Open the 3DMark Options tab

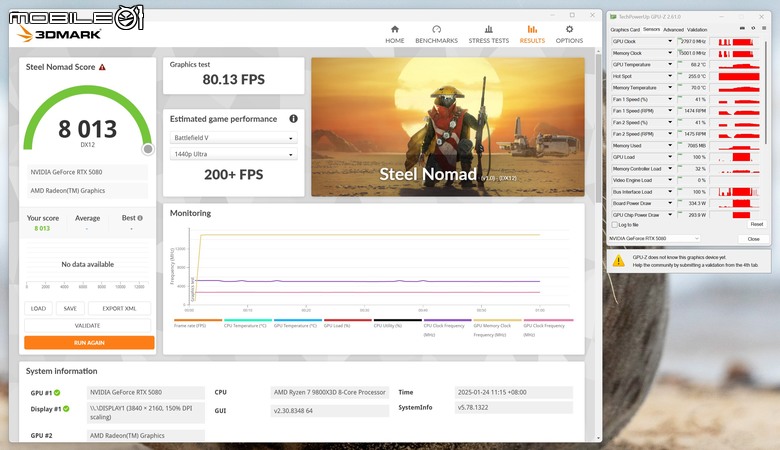coord(569,34)
